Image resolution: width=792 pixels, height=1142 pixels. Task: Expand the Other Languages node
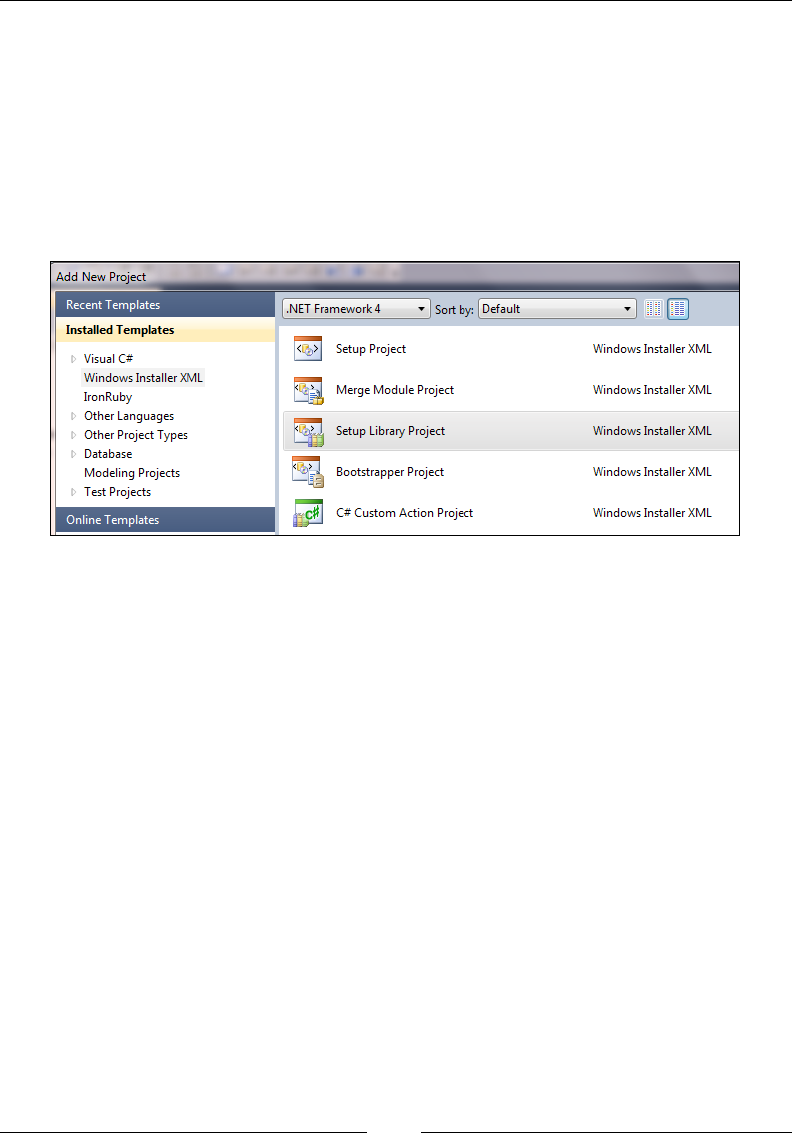(x=74, y=416)
